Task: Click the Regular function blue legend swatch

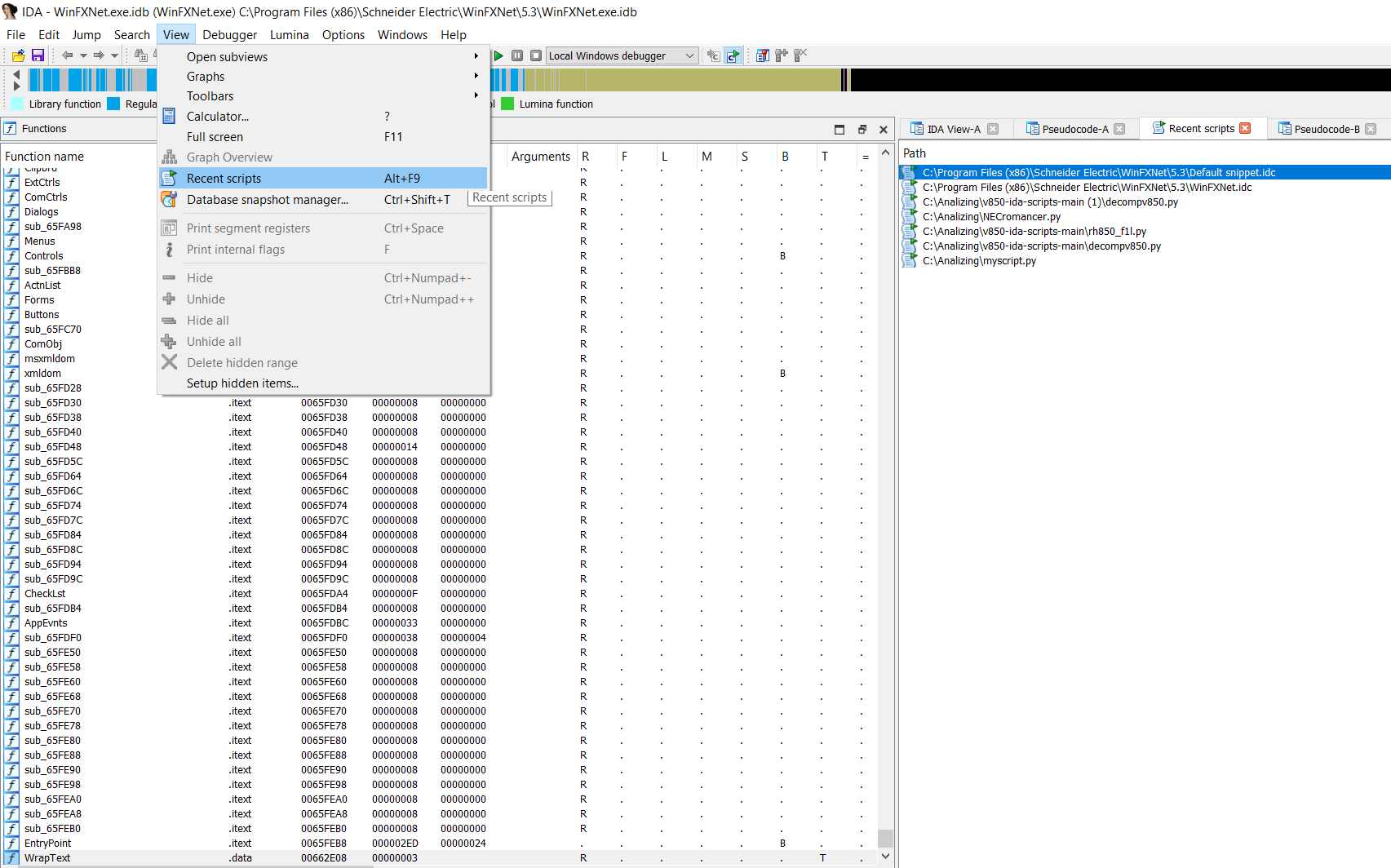Action: tap(113, 104)
